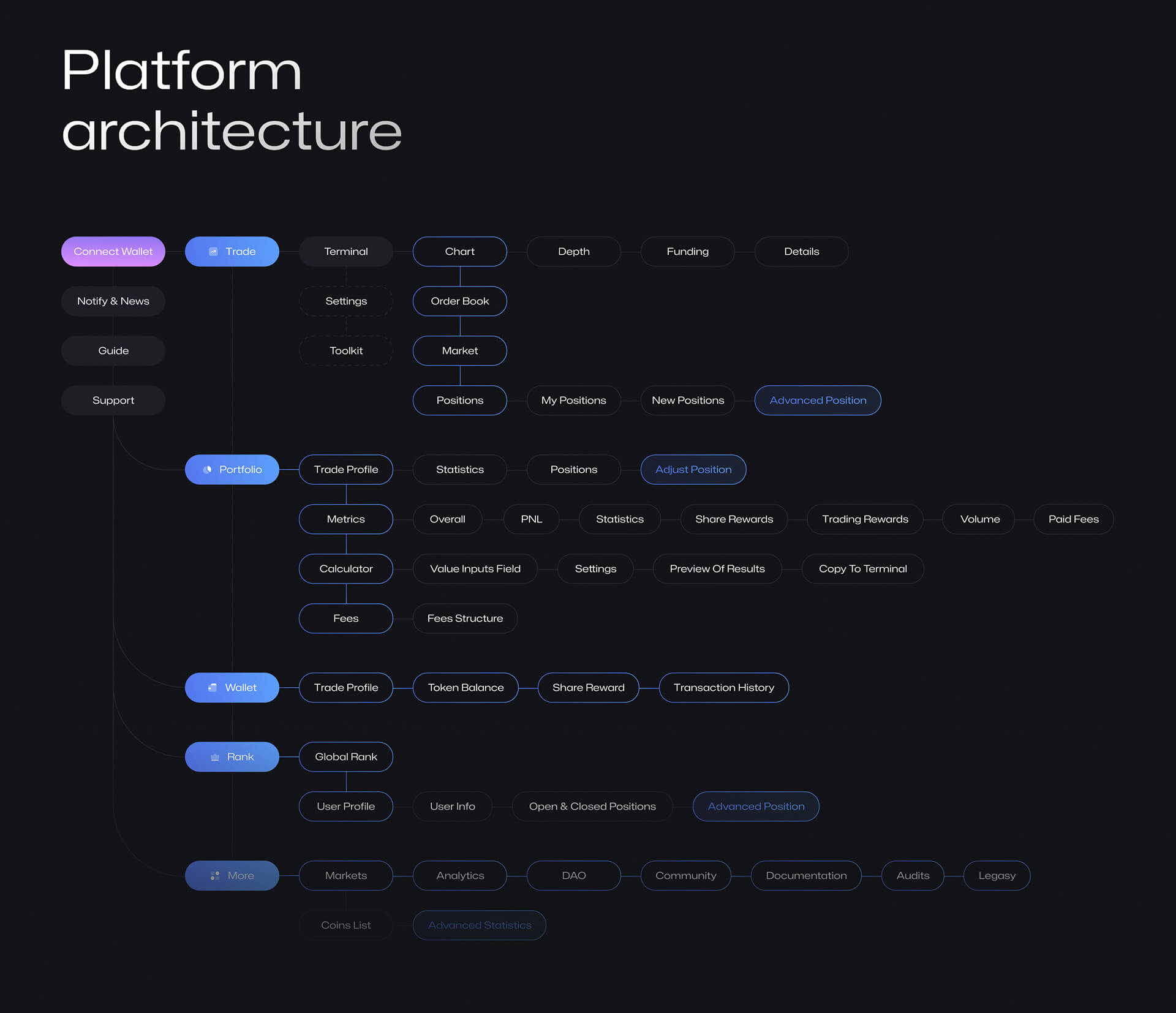This screenshot has width=1176, height=1013.
Task: Open the Documentation node in More row
Action: click(806, 876)
